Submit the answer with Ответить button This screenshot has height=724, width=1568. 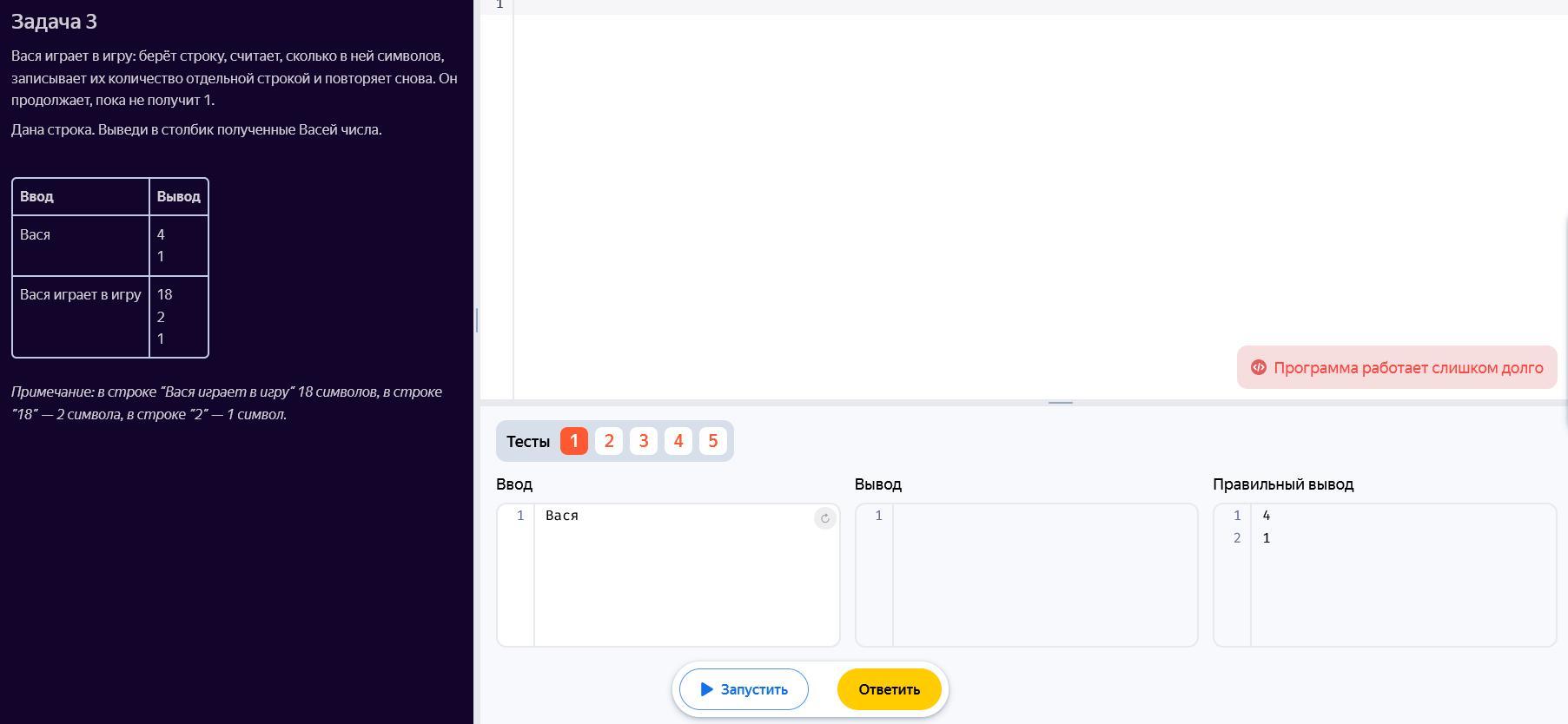tap(889, 689)
